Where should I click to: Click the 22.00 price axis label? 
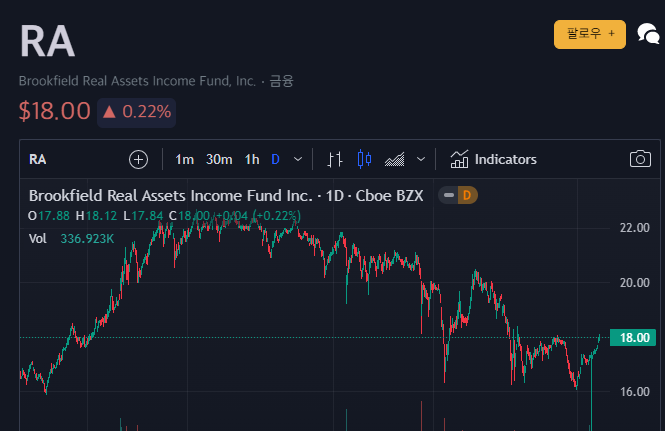[634, 228]
